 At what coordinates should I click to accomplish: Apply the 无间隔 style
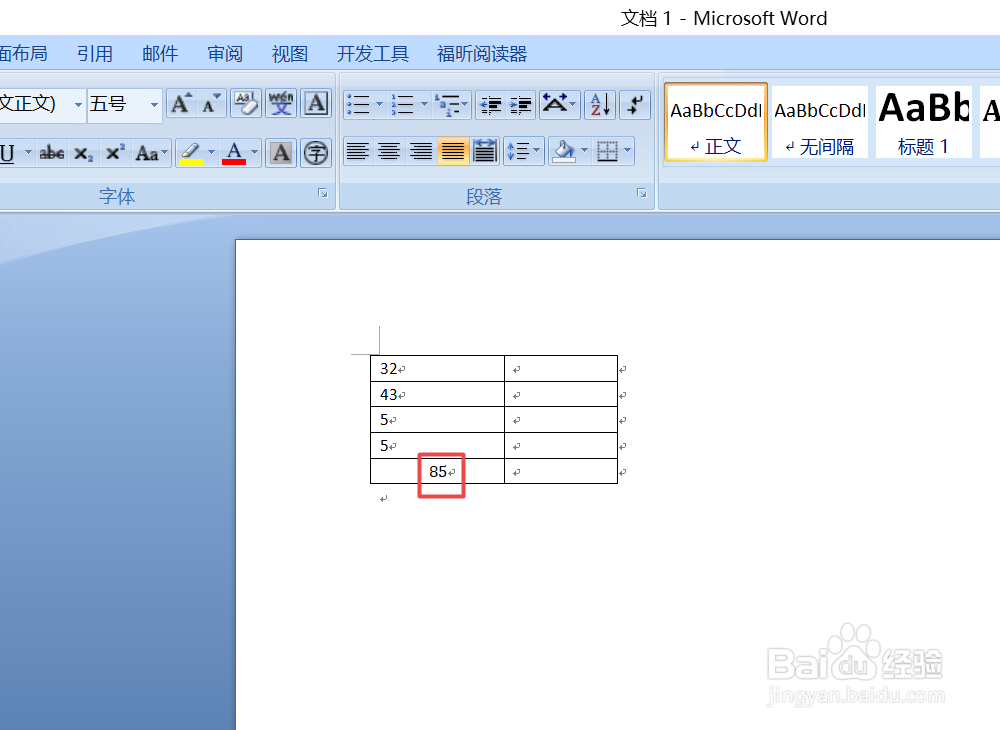tap(820, 122)
